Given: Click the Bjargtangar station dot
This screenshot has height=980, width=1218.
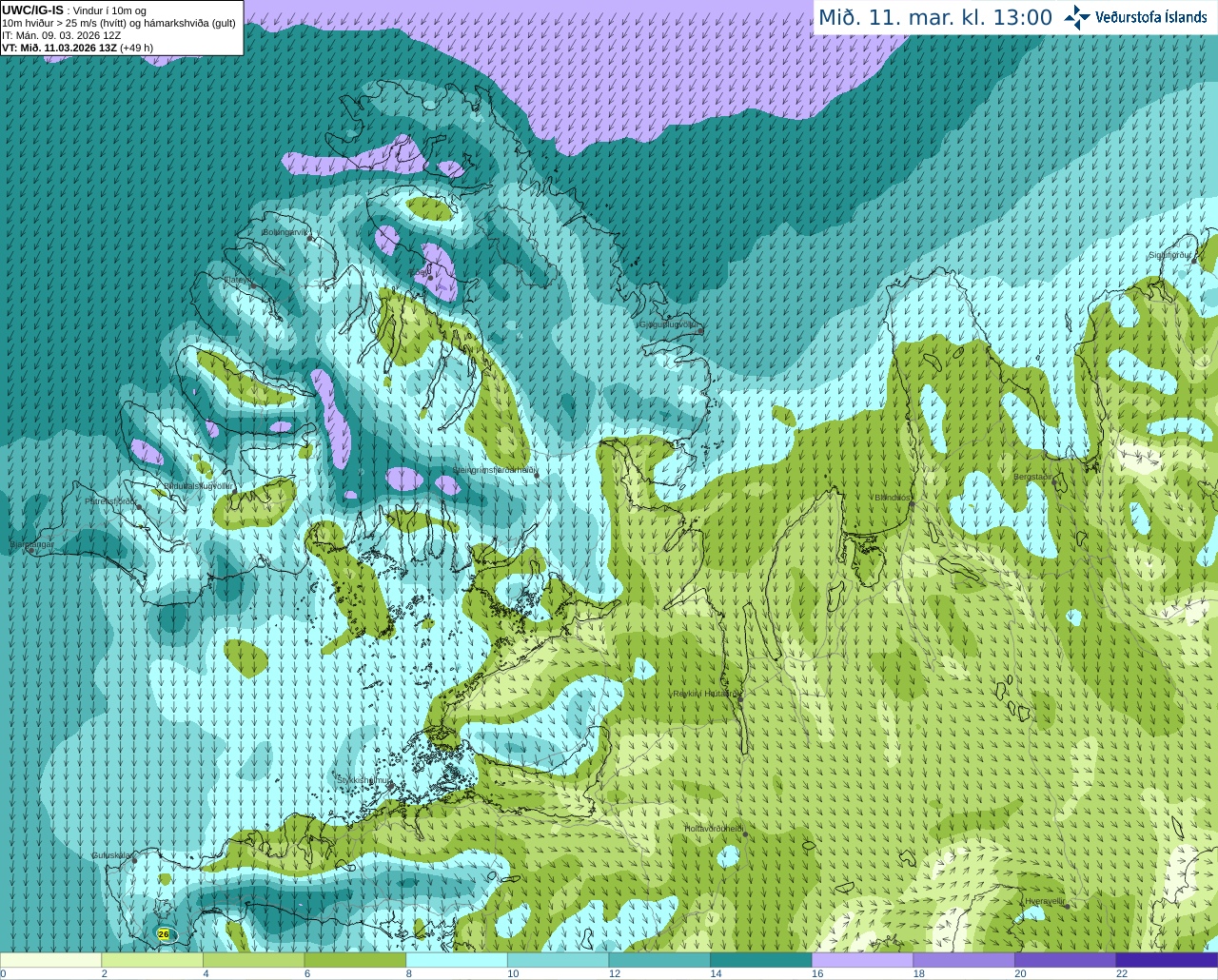Looking at the screenshot, I should pos(30,551).
